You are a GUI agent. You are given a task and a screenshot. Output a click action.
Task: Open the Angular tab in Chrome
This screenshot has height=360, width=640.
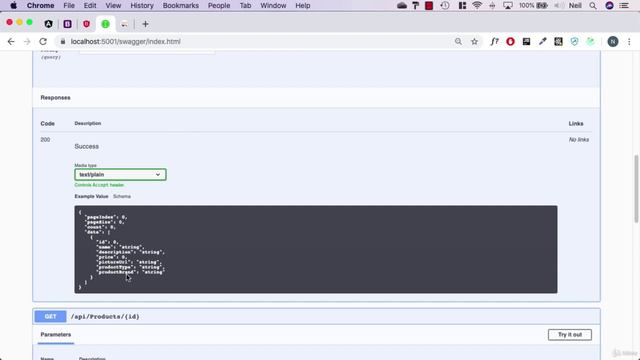49,24
